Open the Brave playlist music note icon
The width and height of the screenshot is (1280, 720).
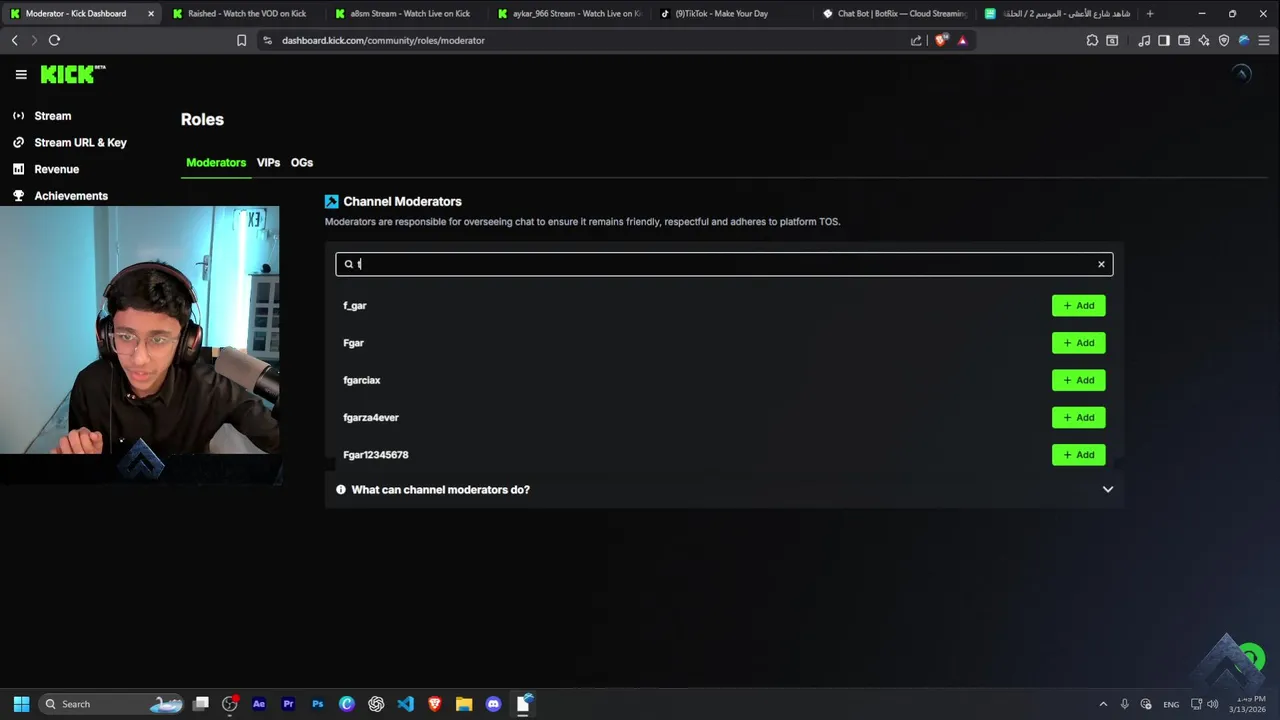pyautogui.click(x=1144, y=40)
